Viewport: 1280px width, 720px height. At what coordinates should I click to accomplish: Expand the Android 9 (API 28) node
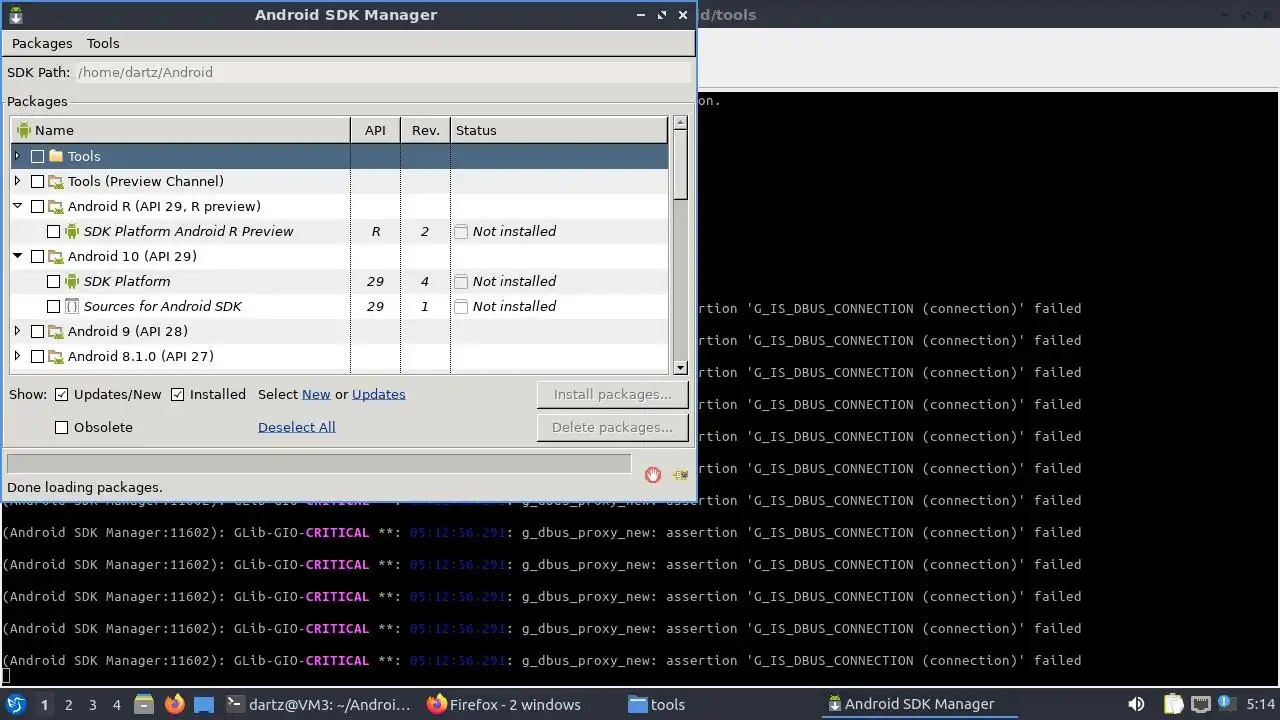17,331
